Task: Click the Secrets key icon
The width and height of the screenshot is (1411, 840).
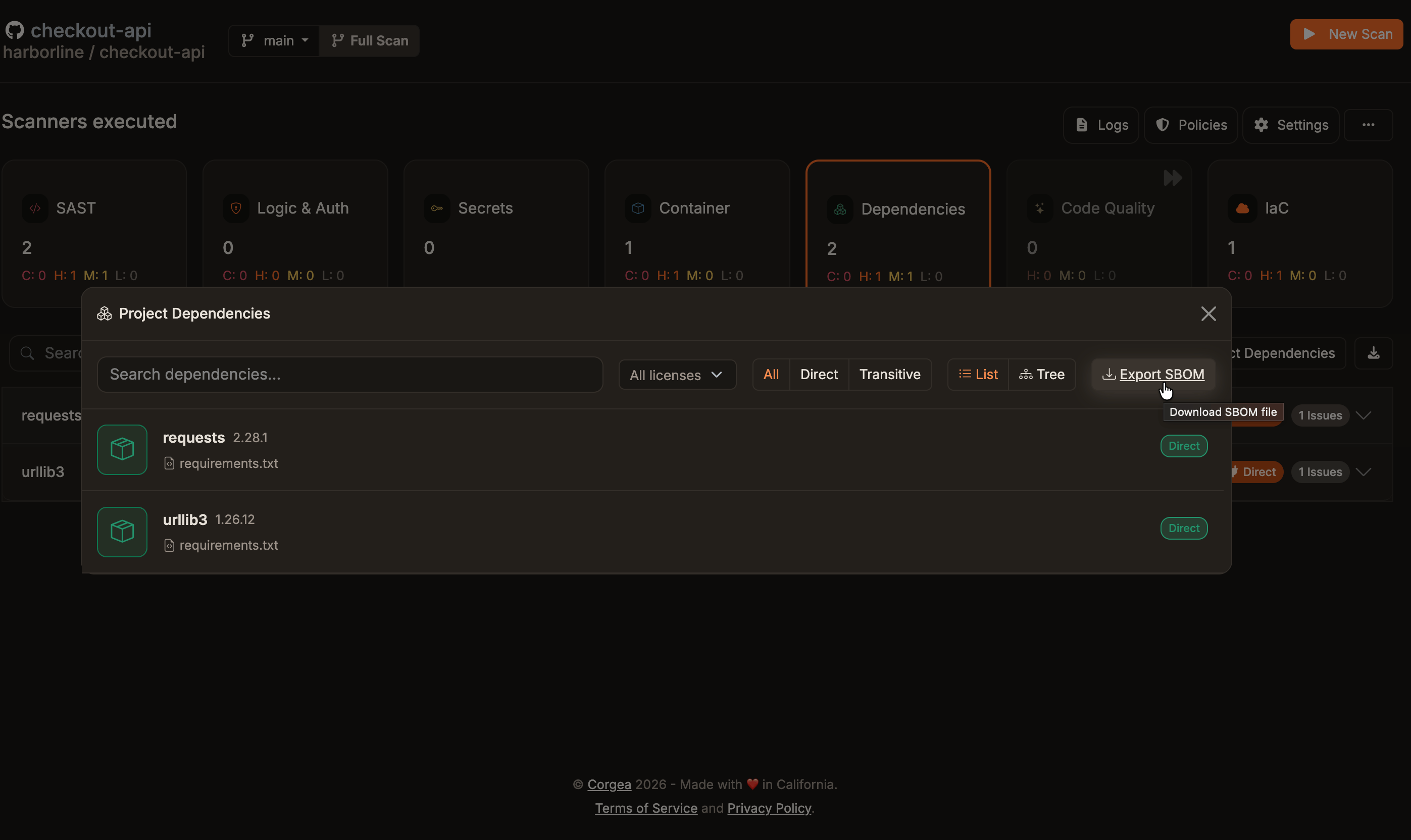Action: click(437, 208)
